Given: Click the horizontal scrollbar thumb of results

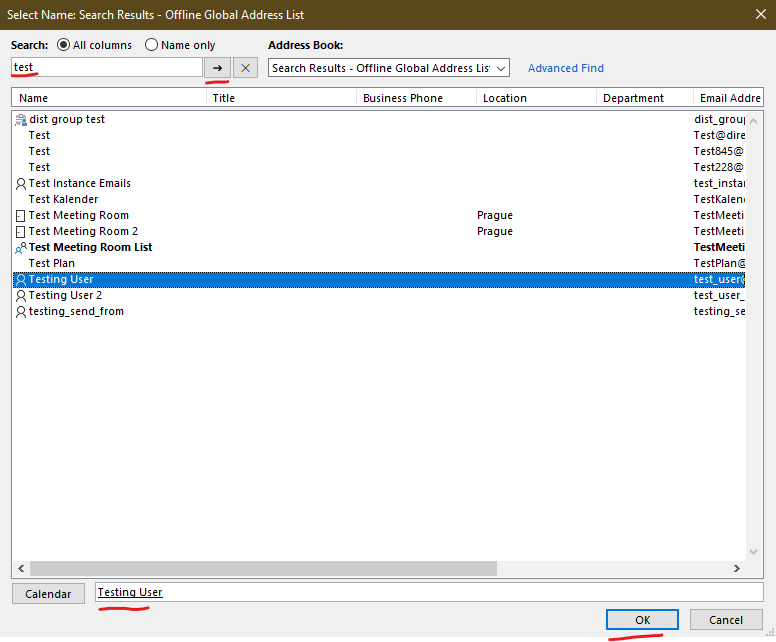Looking at the screenshot, I should 263,568.
